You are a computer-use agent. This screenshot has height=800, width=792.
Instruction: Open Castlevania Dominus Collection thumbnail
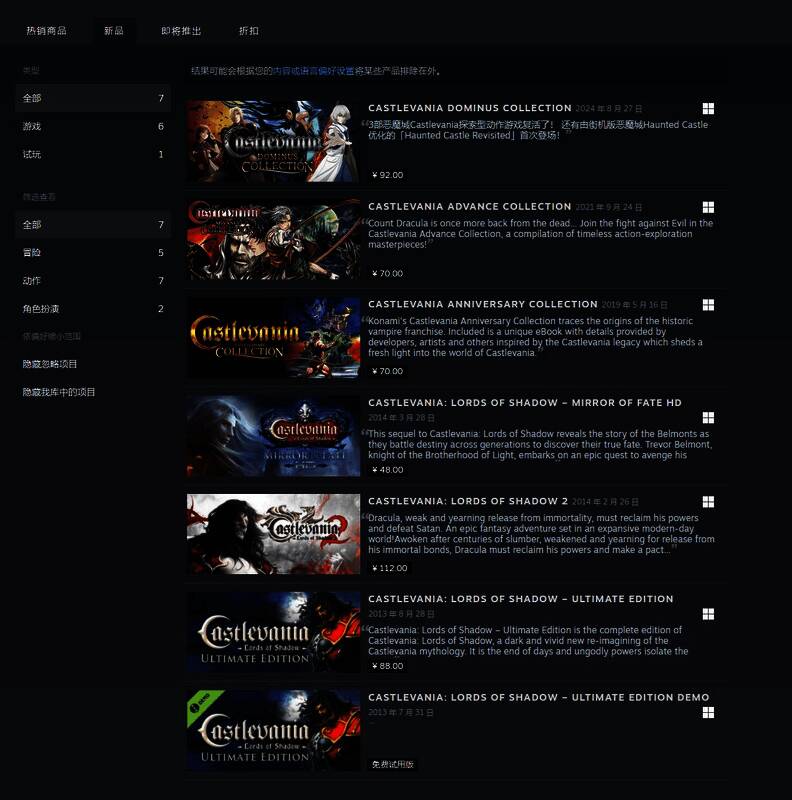pyautogui.click(x=273, y=141)
